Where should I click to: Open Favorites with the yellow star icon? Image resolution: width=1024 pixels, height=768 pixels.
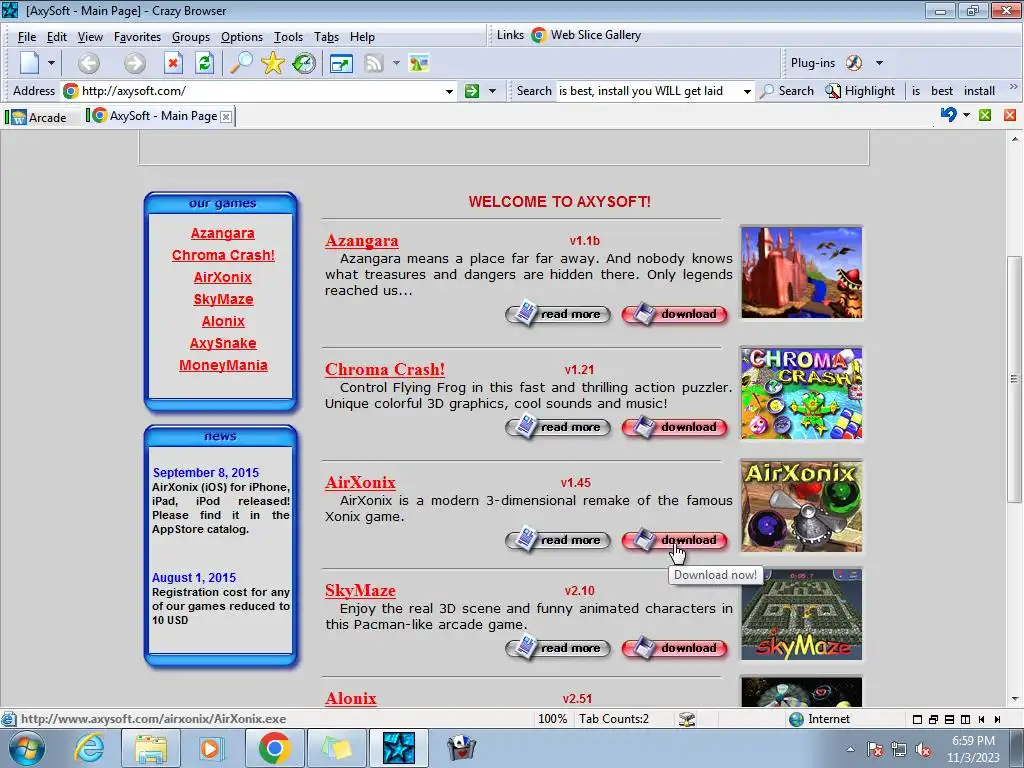(272, 63)
